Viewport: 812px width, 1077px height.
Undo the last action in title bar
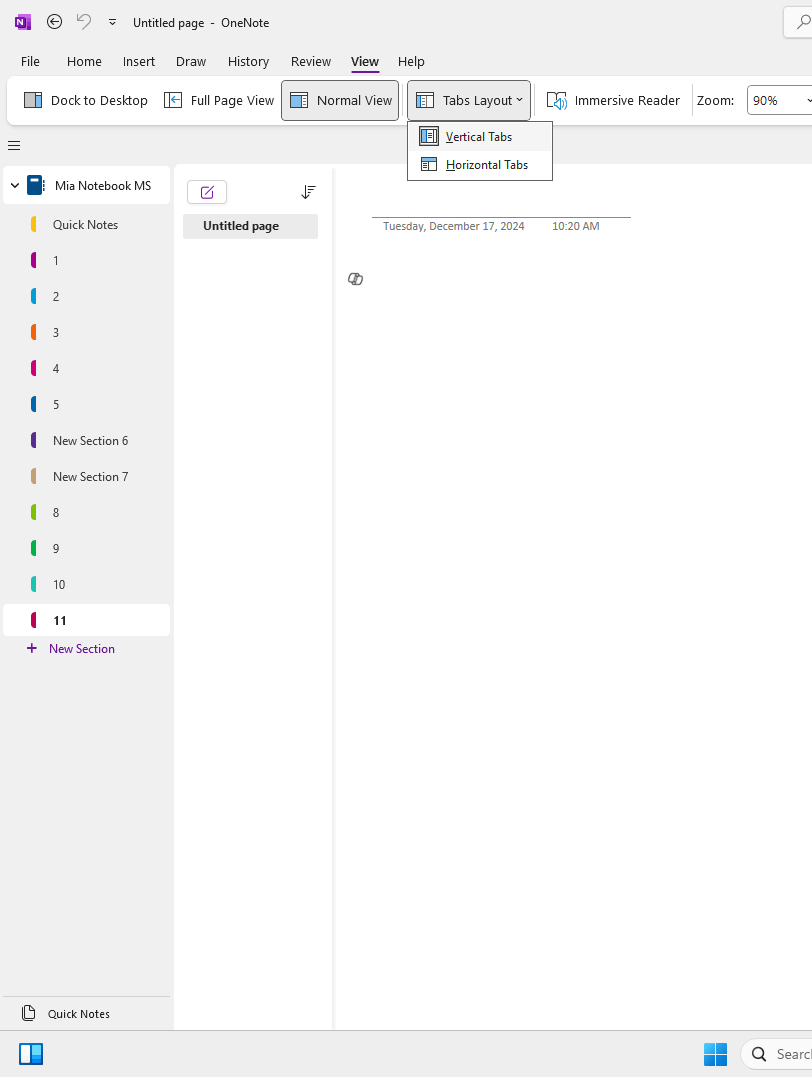(84, 22)
